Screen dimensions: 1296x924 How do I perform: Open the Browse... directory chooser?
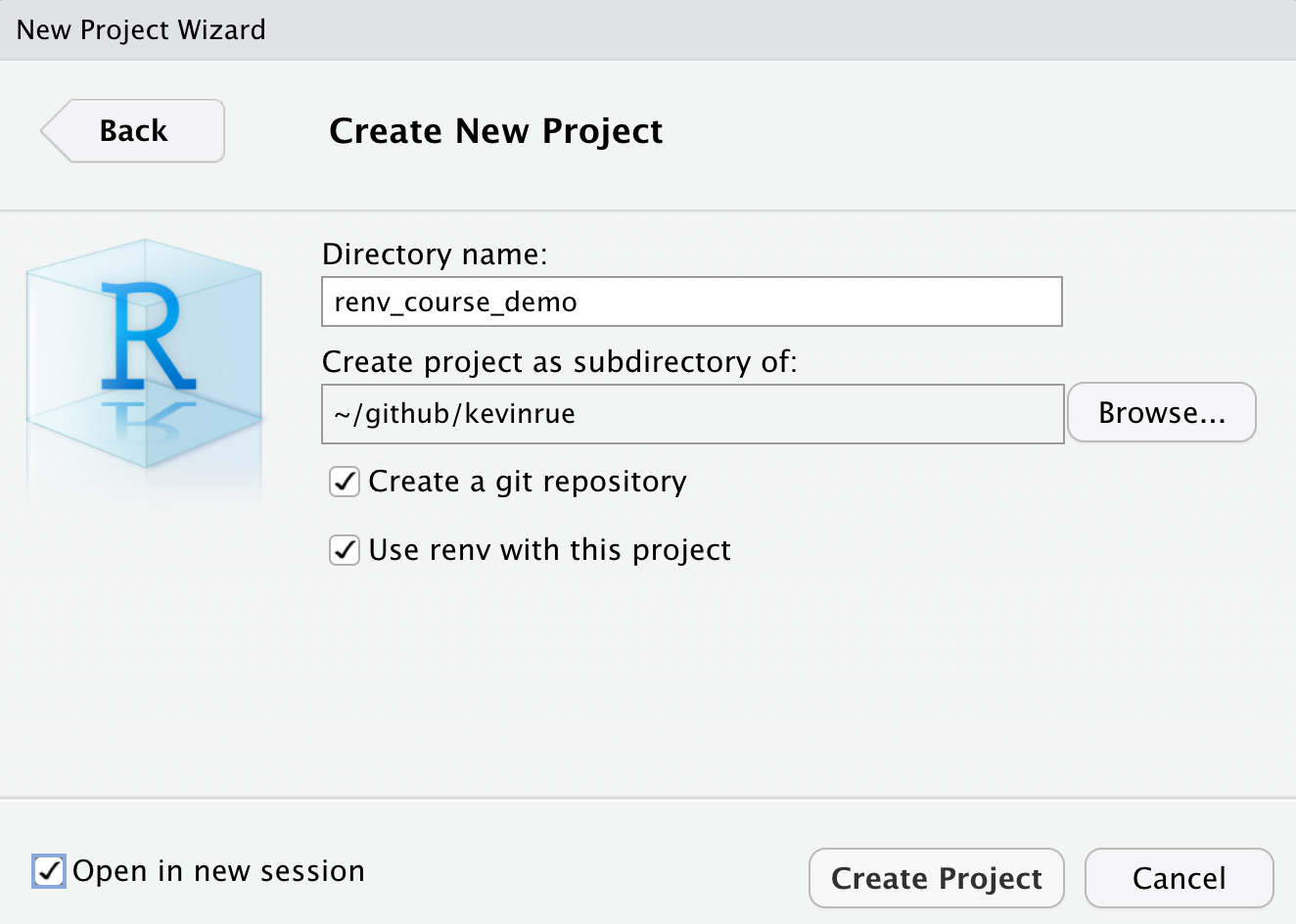click(1161, 413)
